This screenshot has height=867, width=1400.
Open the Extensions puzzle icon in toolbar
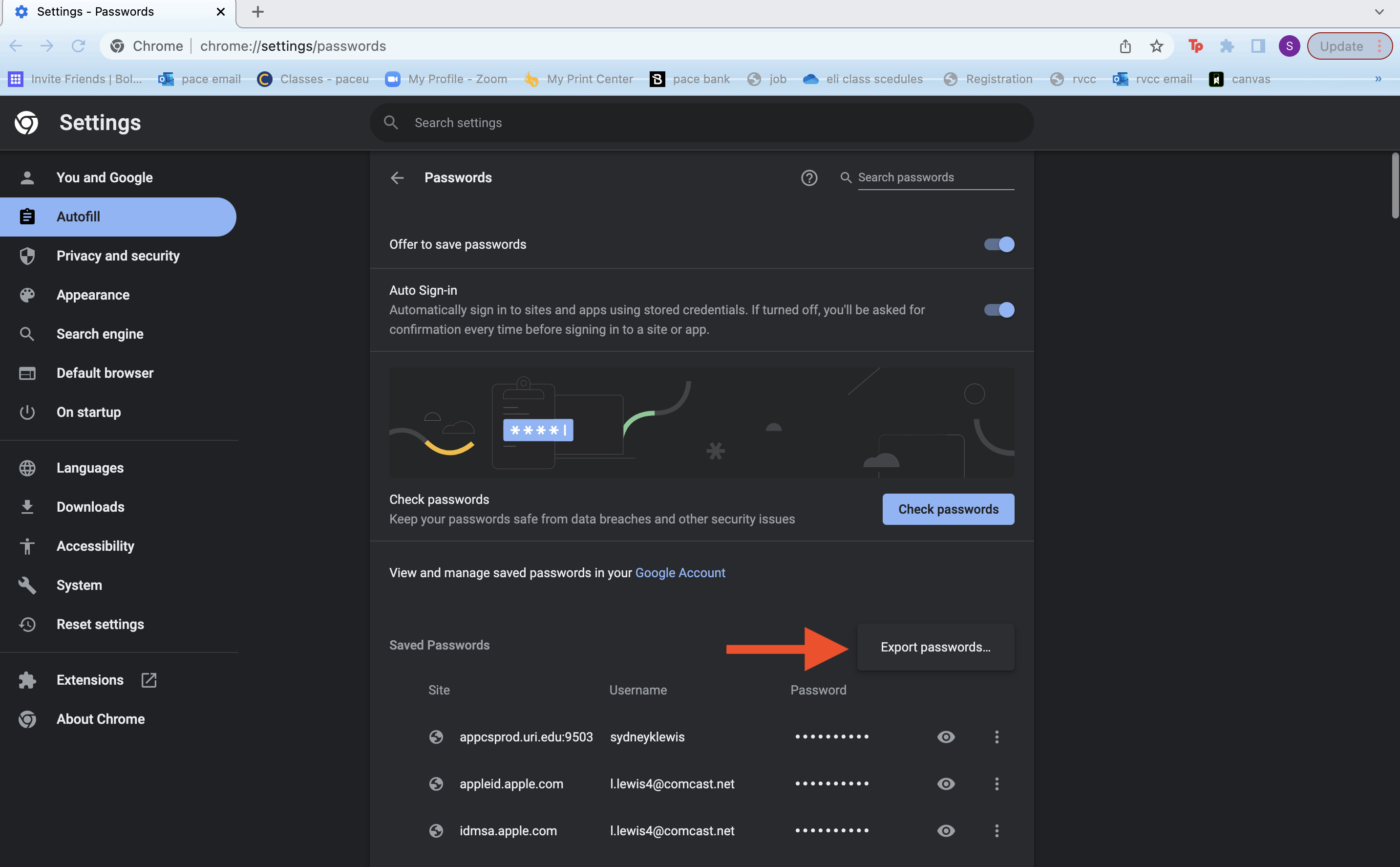click(1227, 46)
